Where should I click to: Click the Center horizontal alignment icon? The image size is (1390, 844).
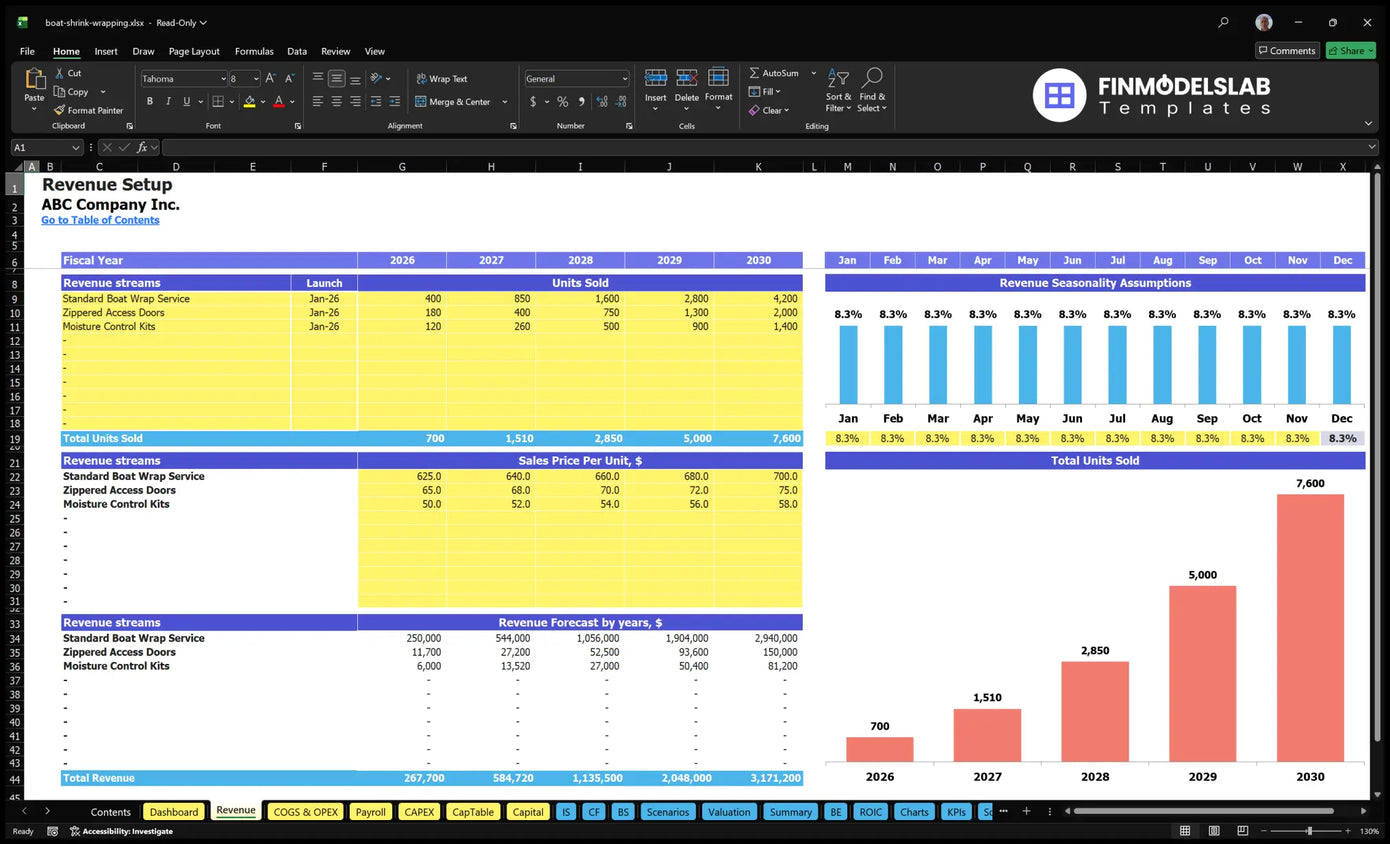(337, 101)
